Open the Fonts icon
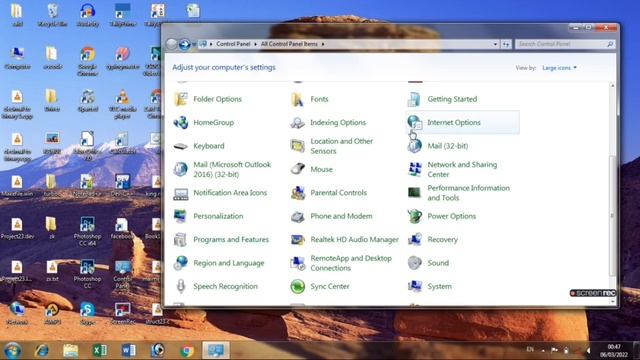Screen dimensions: 640x360 click(298, 99)
